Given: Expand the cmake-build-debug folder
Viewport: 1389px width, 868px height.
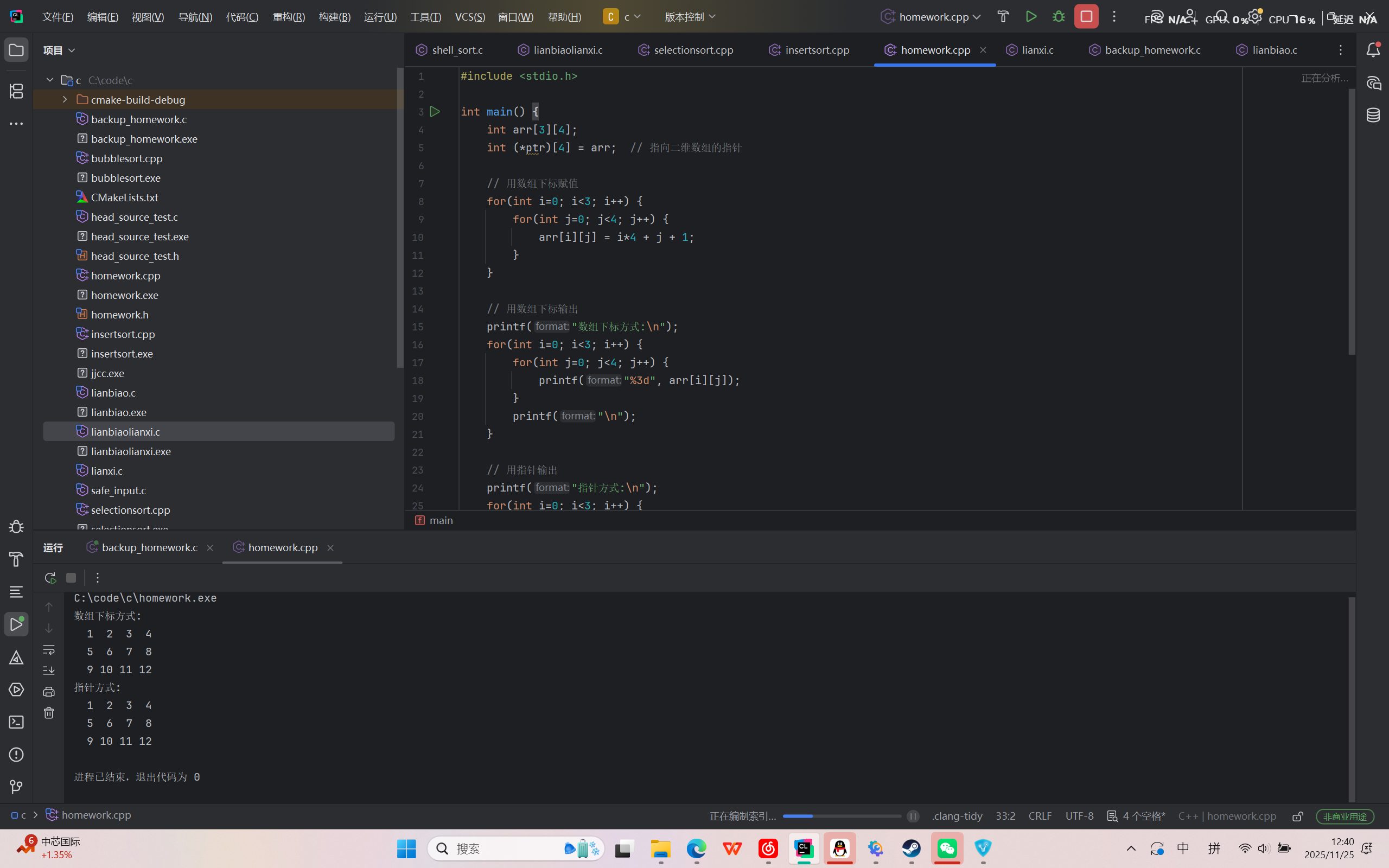Looking at the screenshot, I should coord(65,99).
